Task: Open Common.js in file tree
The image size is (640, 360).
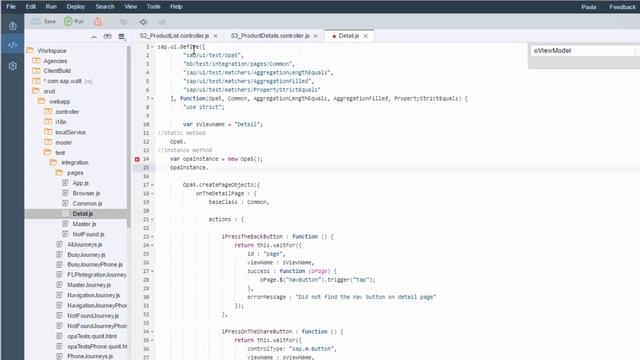Action: tap(87, 203)
